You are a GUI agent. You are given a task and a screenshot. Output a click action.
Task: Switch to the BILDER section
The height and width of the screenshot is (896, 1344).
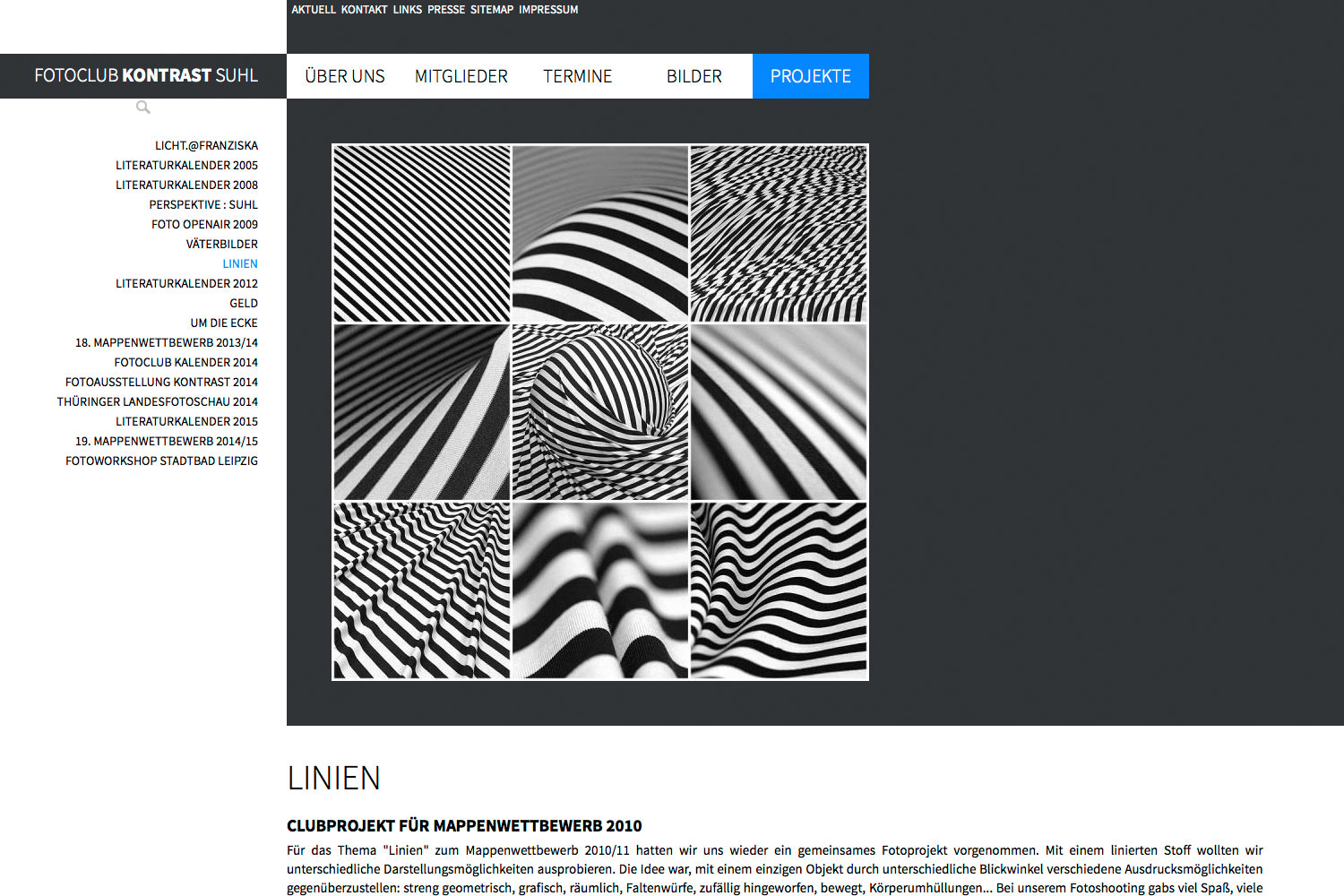tap(694, 76)
